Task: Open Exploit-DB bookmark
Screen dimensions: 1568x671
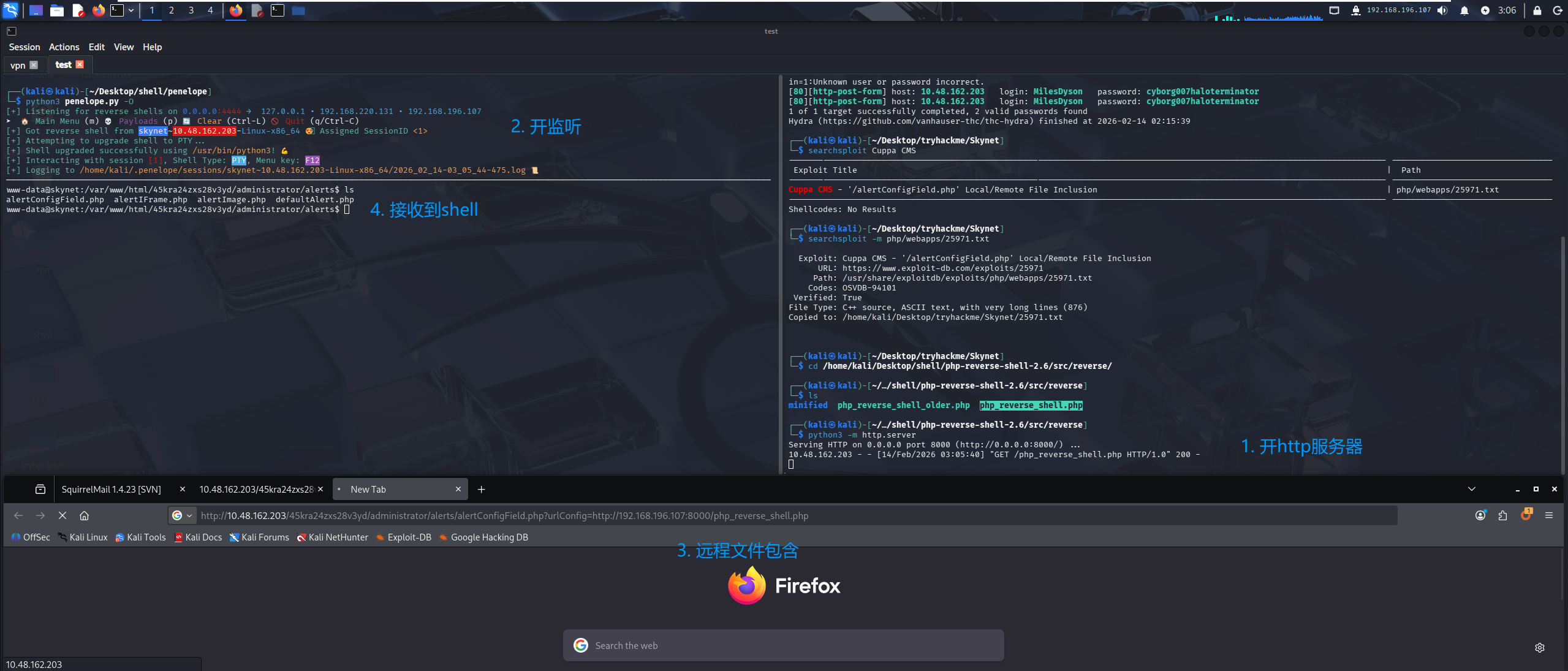Action: (409, 537)
